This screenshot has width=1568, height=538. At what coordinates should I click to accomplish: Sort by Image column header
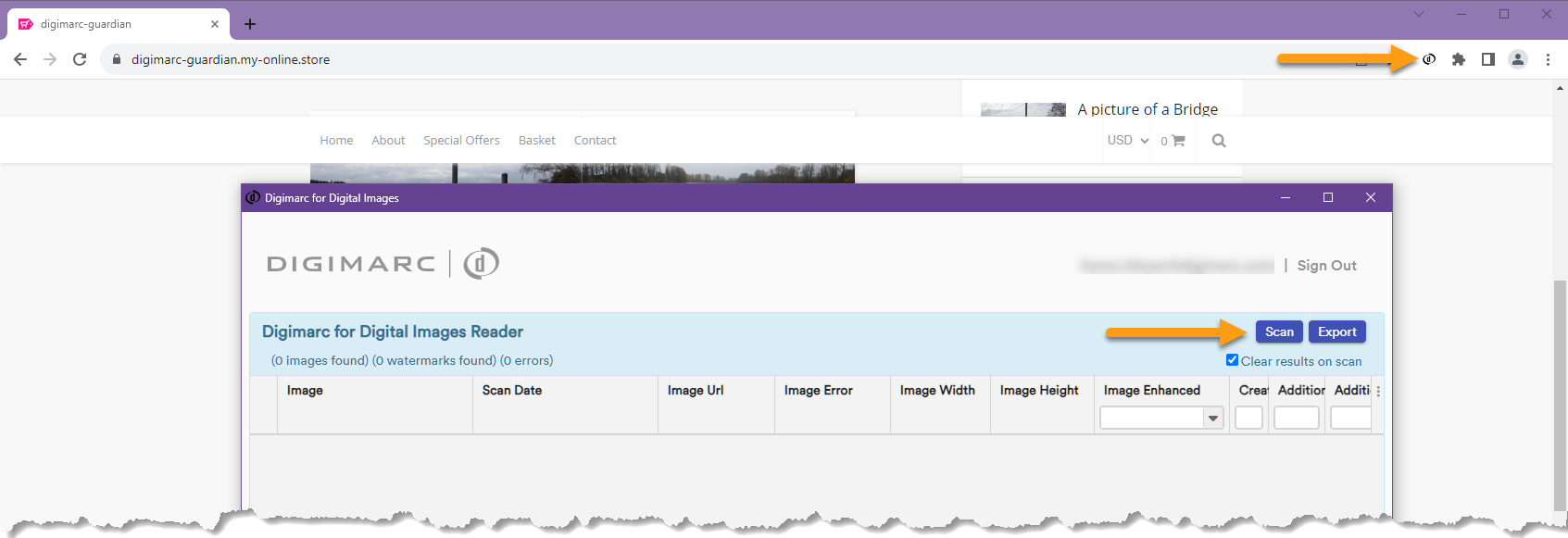[x=305, y=390]
